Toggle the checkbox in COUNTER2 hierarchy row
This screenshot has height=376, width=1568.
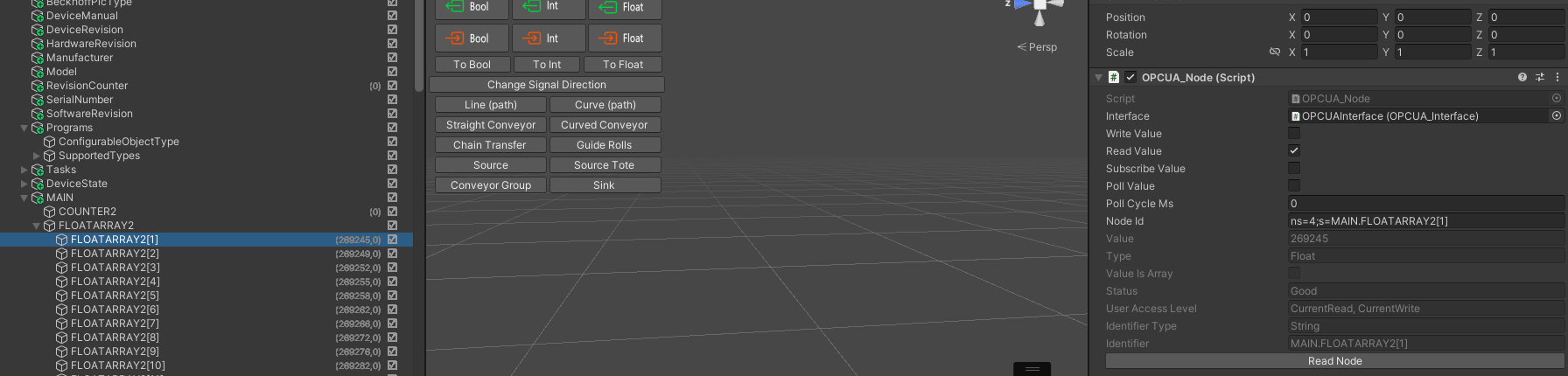(392, 212)
